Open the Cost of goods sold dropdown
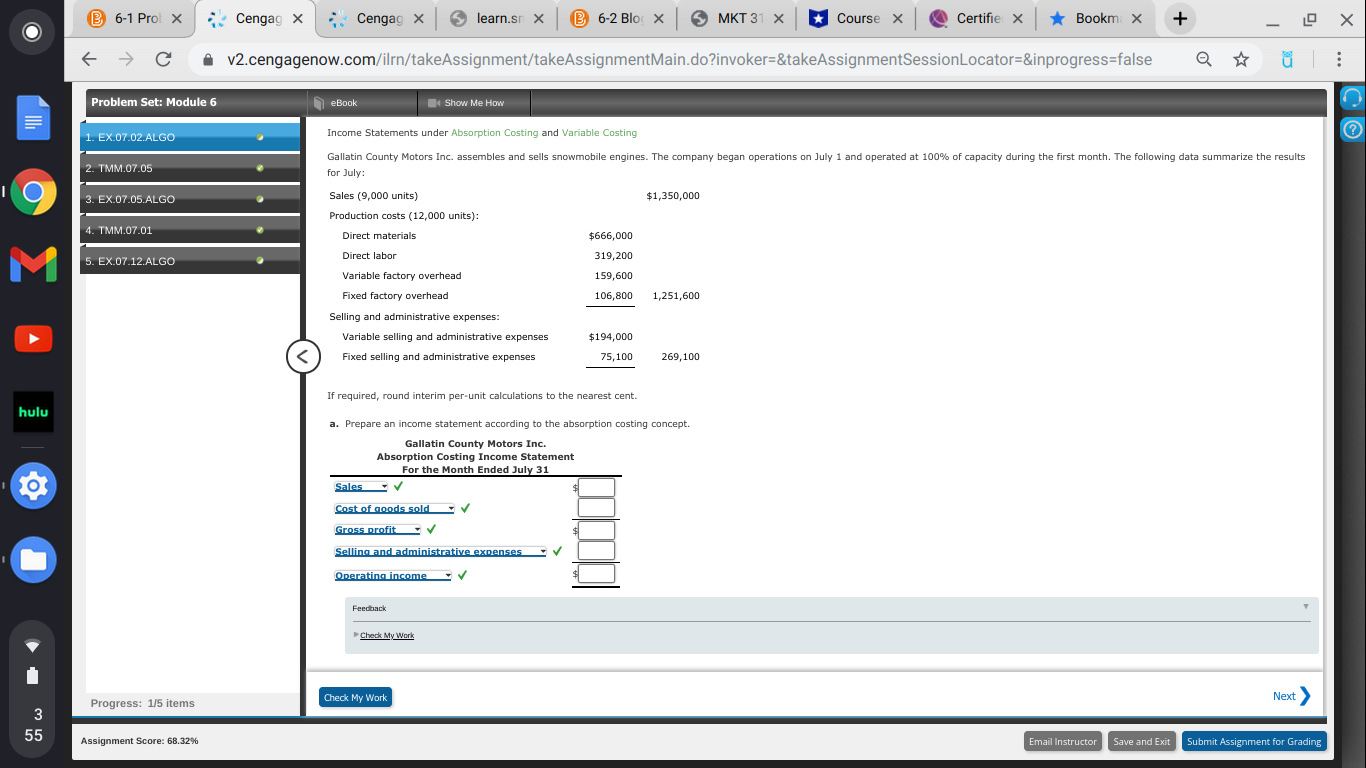1366x768 pixels. (395, 509)
